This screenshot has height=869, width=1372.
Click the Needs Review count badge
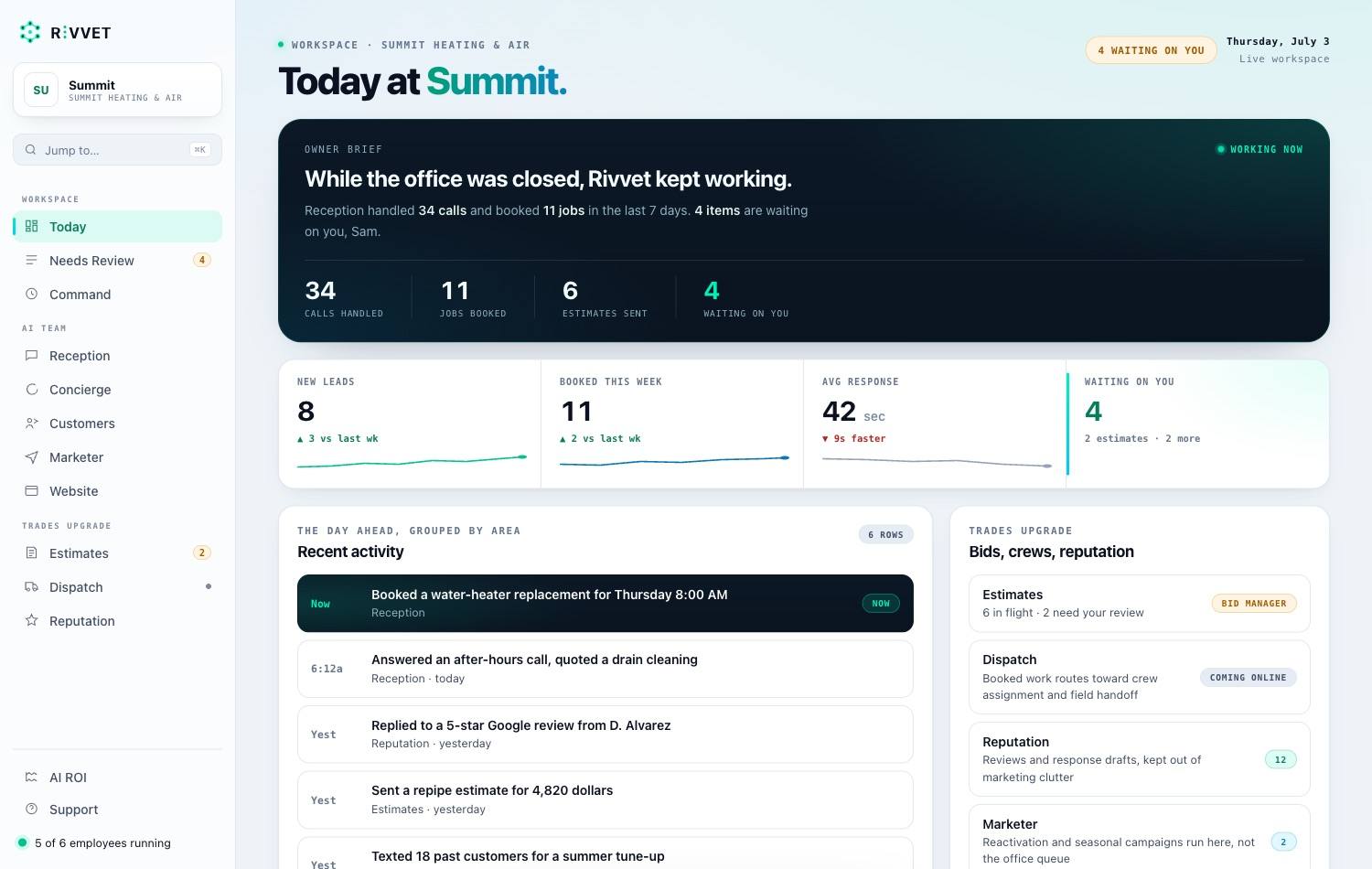tap(202, 260)
